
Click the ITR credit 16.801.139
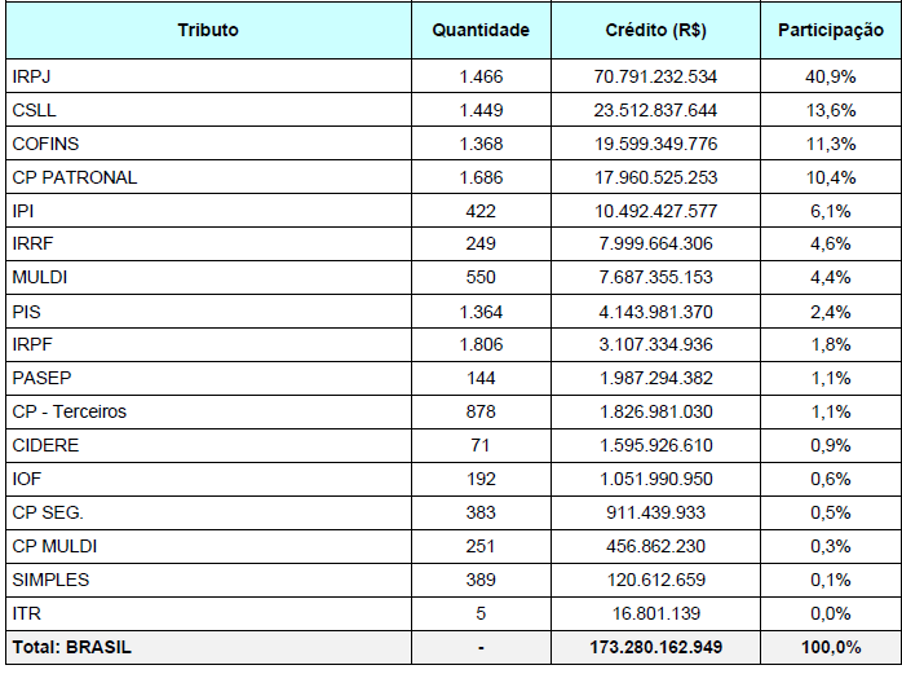(656, 613)
